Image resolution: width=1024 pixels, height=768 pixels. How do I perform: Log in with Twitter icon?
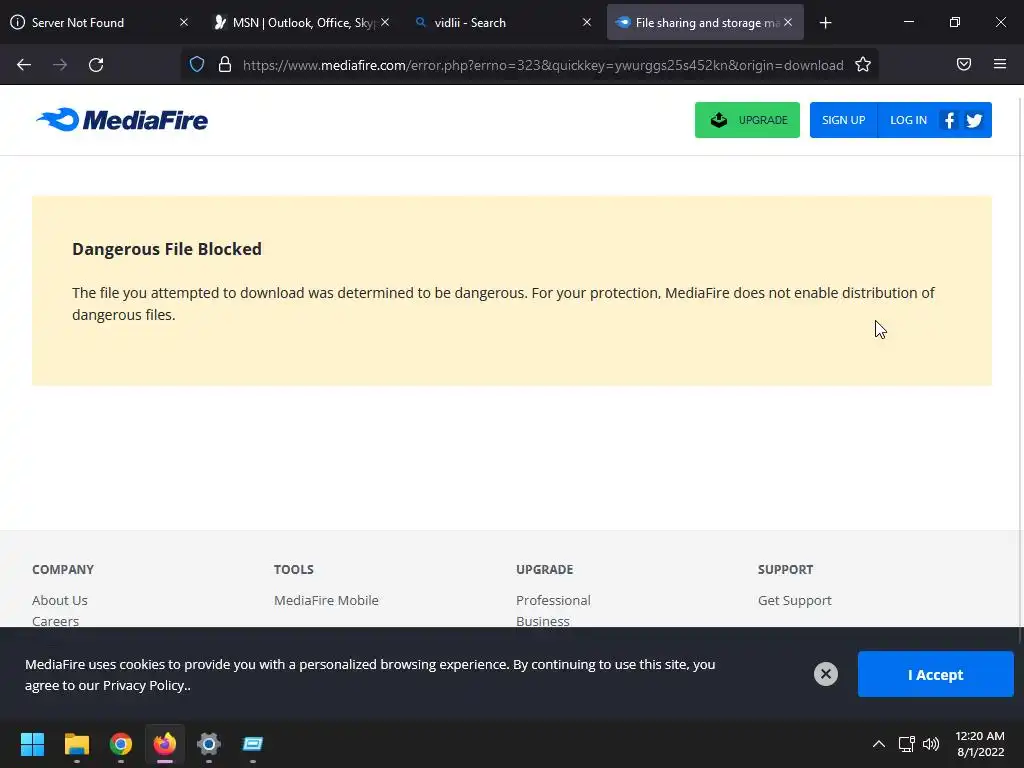974,120
